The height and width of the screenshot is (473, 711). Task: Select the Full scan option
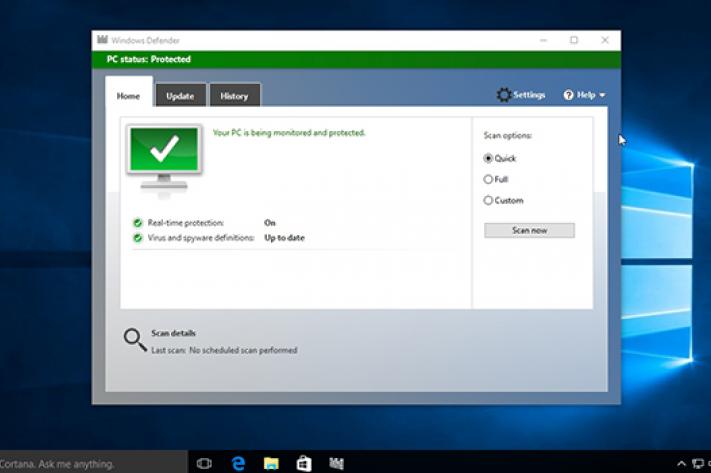point(488,179)
